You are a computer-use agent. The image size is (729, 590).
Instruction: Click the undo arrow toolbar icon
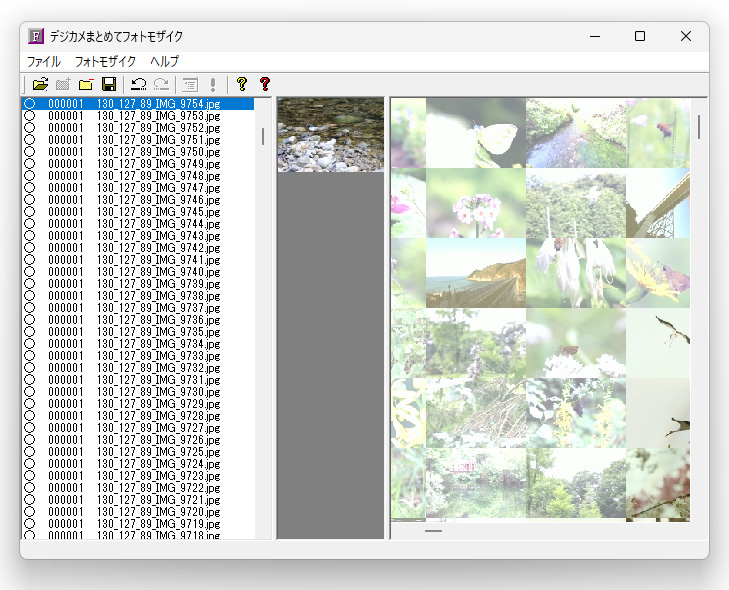click(x=139, y=84)
